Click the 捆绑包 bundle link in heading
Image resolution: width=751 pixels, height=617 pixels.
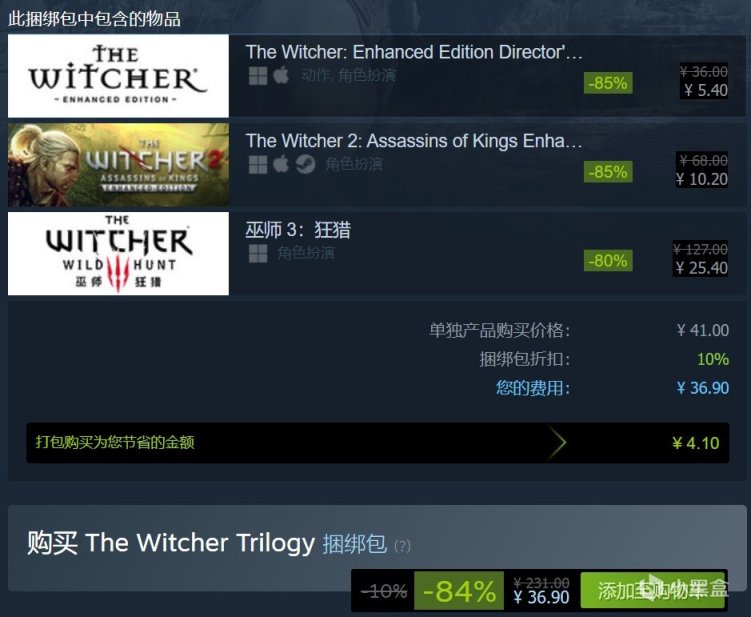click(354, 544)
